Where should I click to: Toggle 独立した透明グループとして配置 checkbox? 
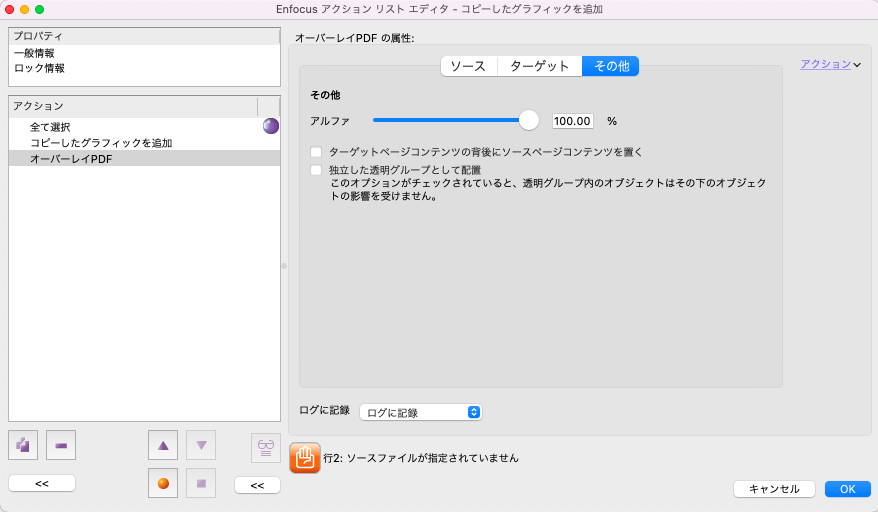tap(316, 170)
